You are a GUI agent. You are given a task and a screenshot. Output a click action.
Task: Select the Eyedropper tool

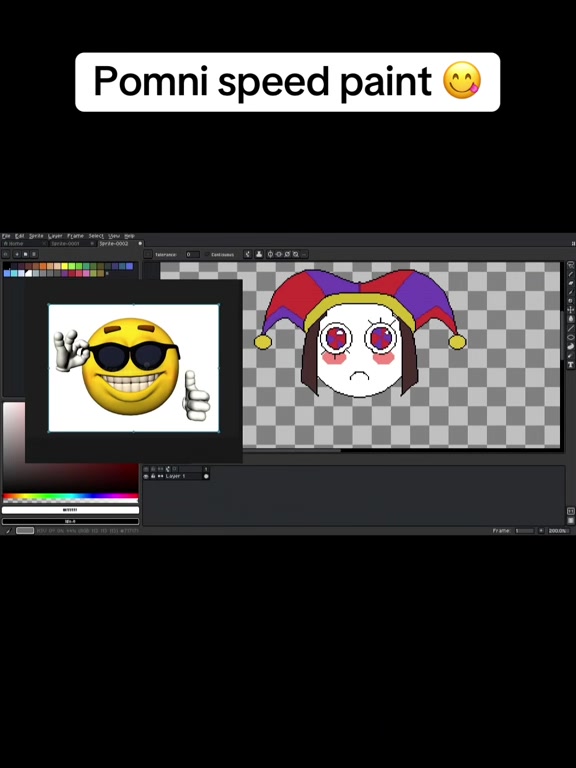tap(570, 292)
